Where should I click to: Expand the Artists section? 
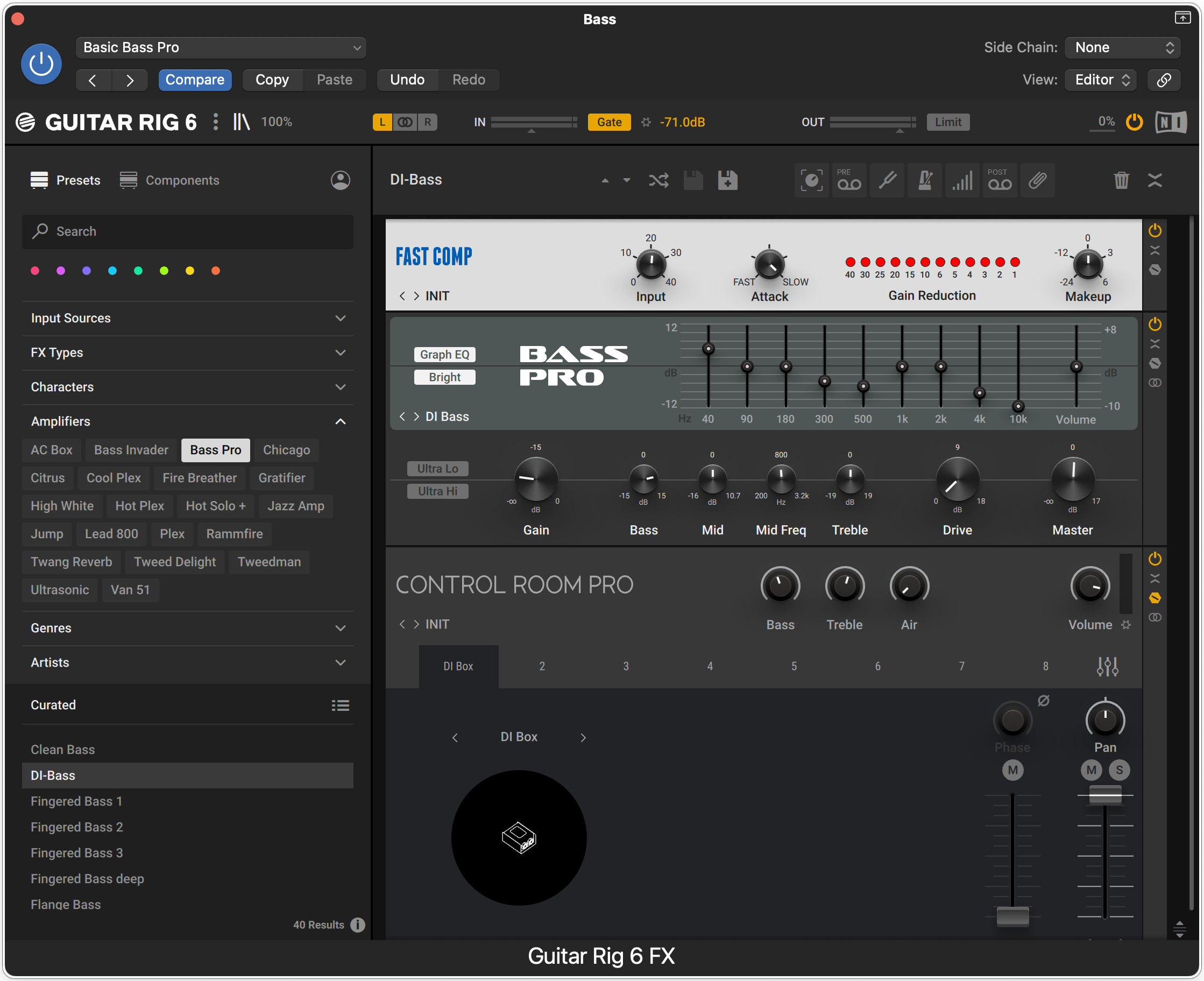tap(188, 663)
